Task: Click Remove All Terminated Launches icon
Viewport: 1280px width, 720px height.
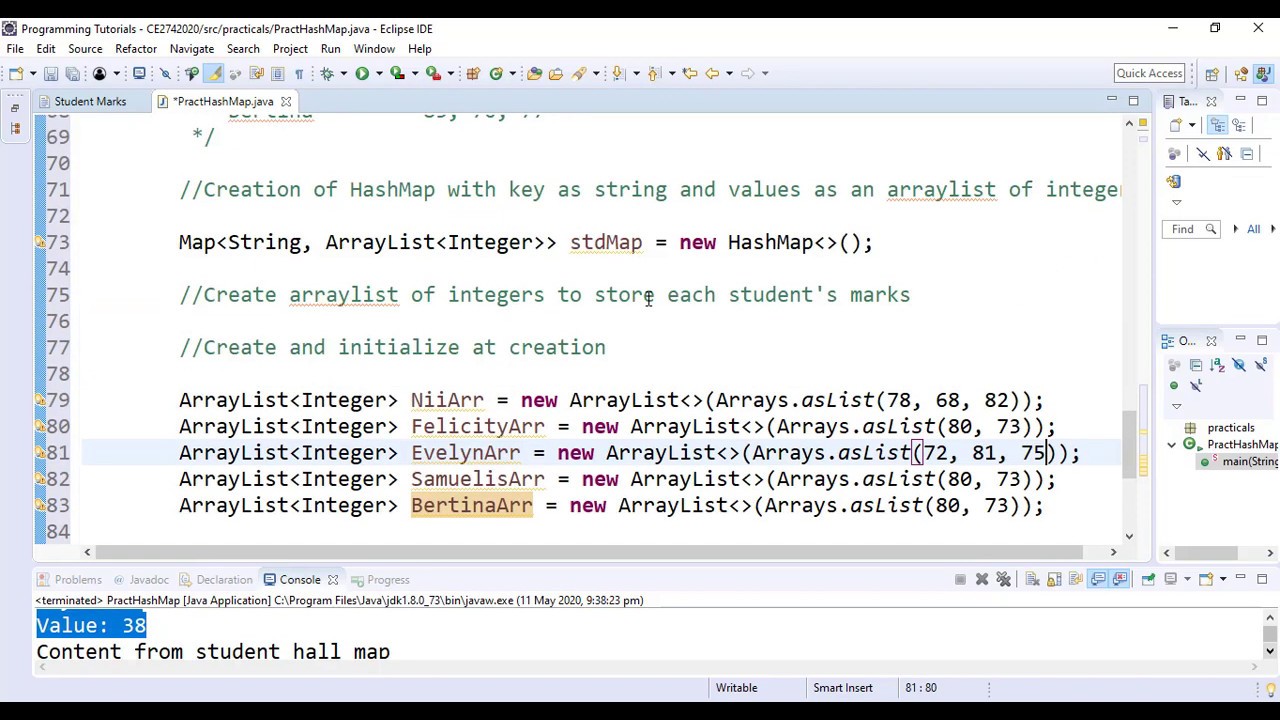Action: [1003, 579]
